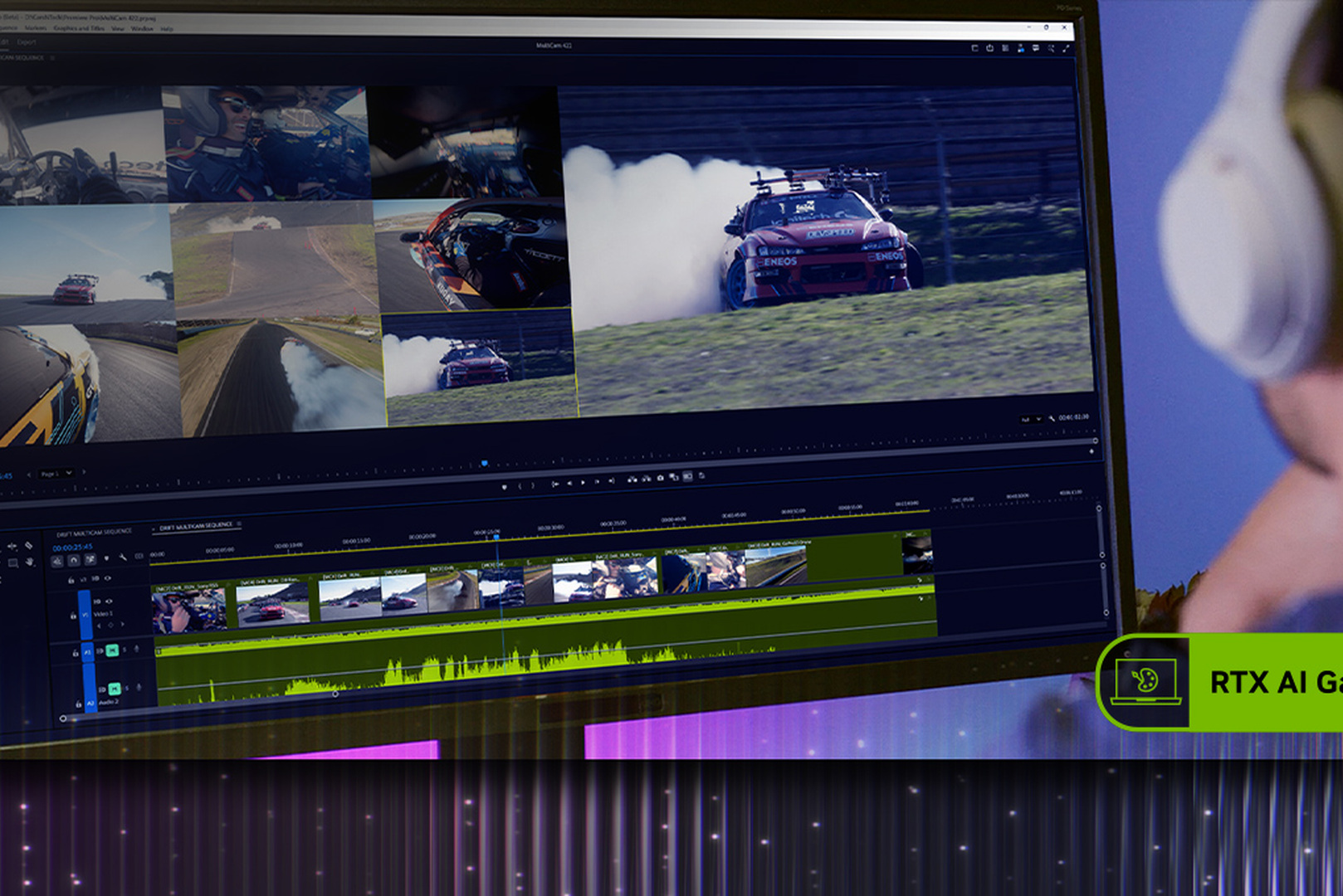Open the playback resolution Full dropdown
Viewport: 1343px width, 896px height.
[1032, 419]
